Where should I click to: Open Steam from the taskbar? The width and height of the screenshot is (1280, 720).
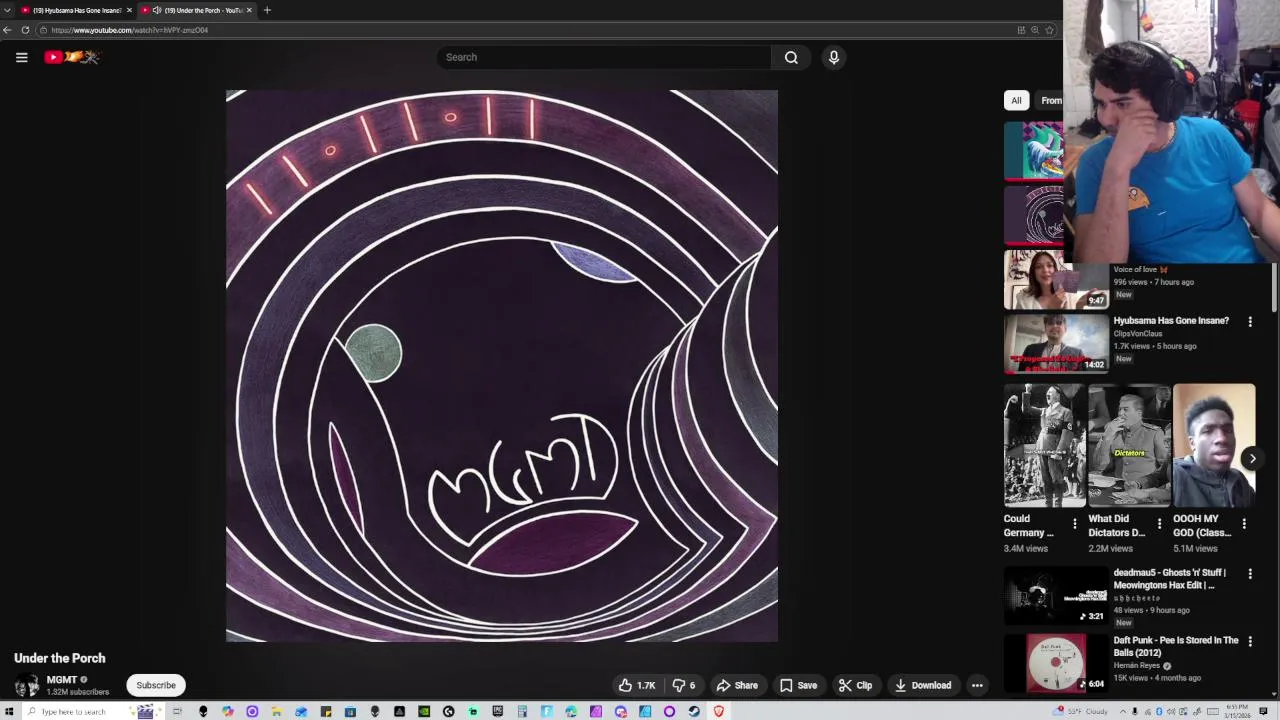[694, 711]
